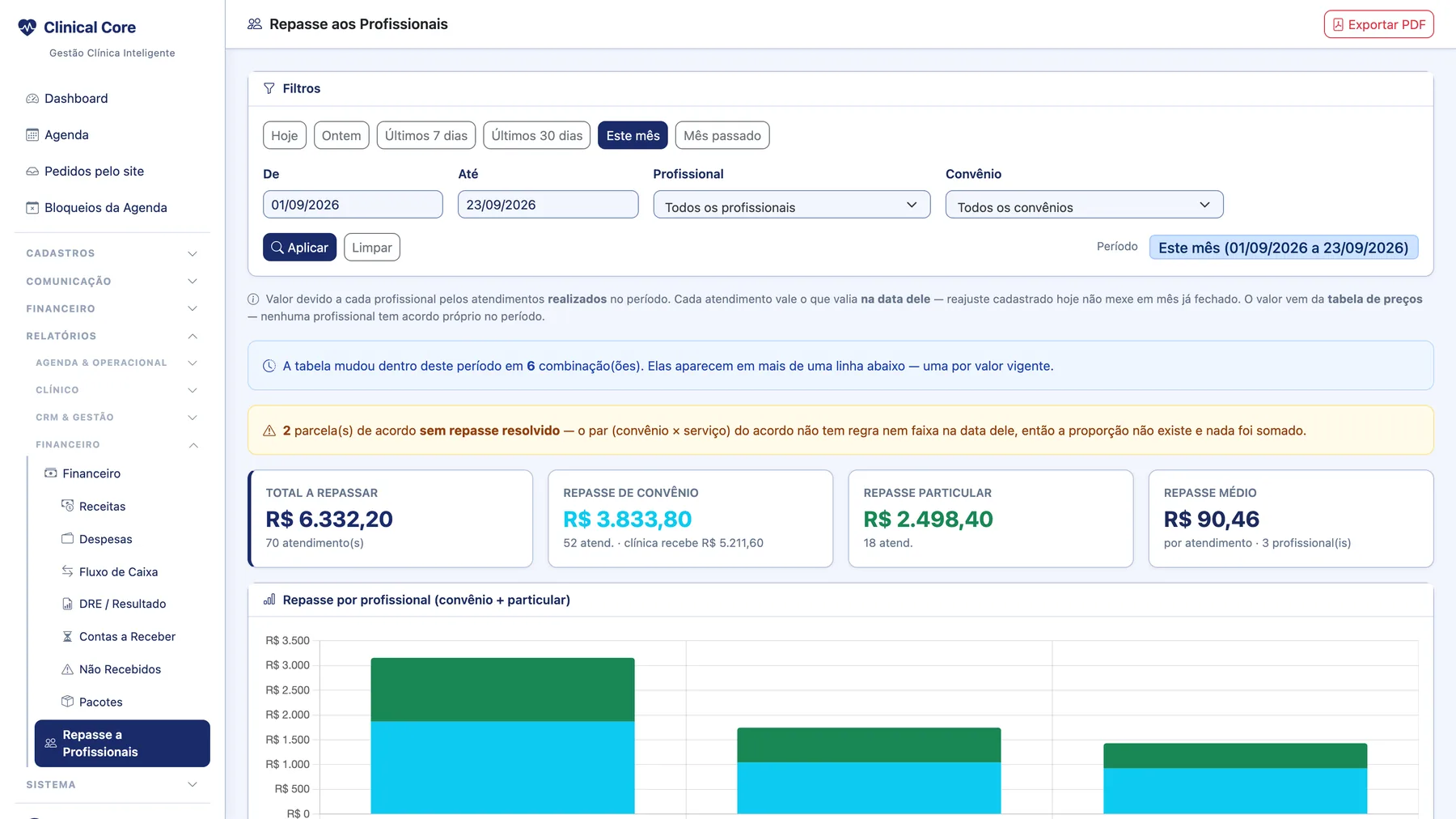Expand the Agenda & Operacional subsection

pos(117,363)
